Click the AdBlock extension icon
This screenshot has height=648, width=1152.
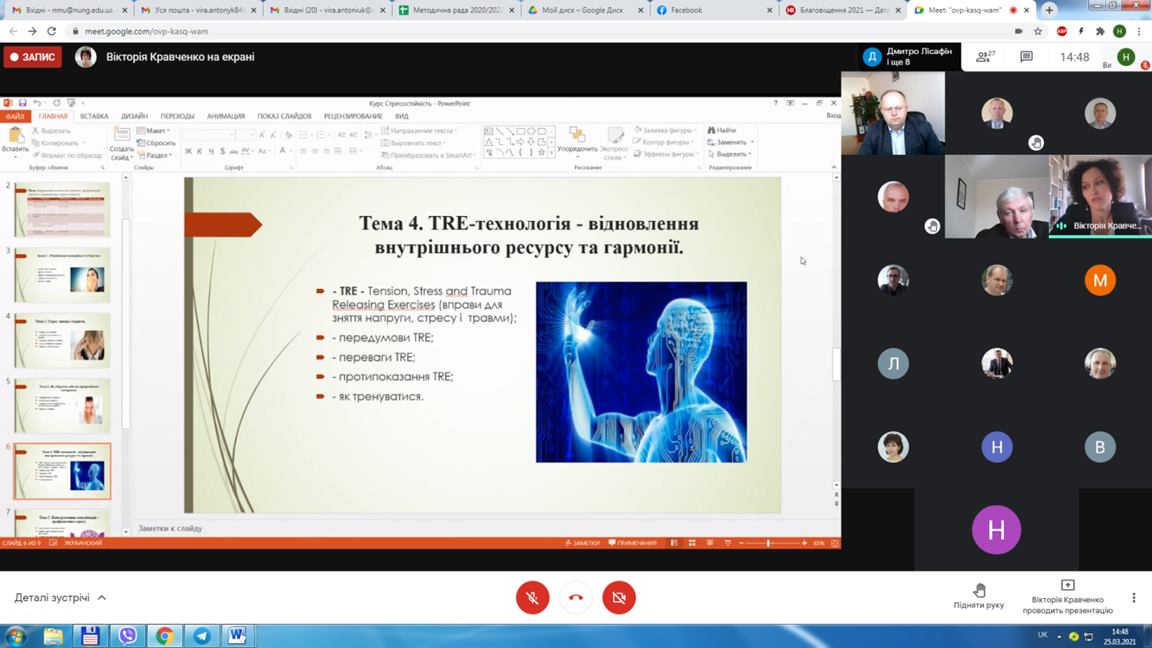click(1062, 31)
